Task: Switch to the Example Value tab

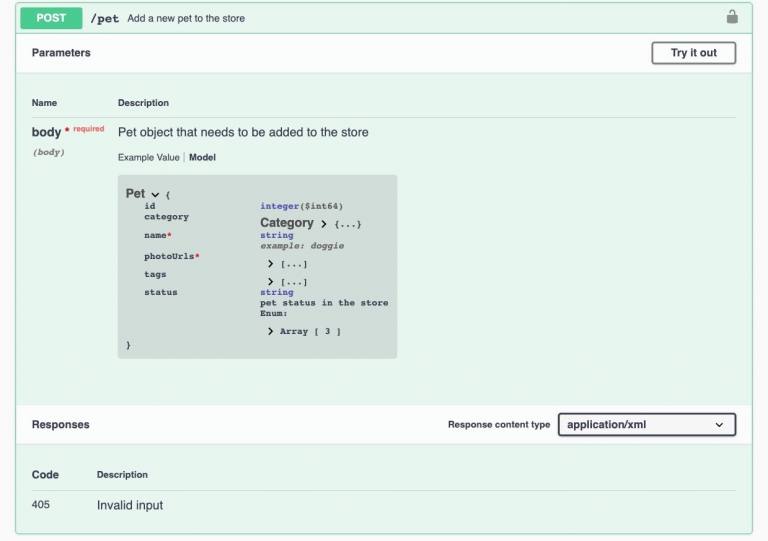Action: (x=149, y=157)
